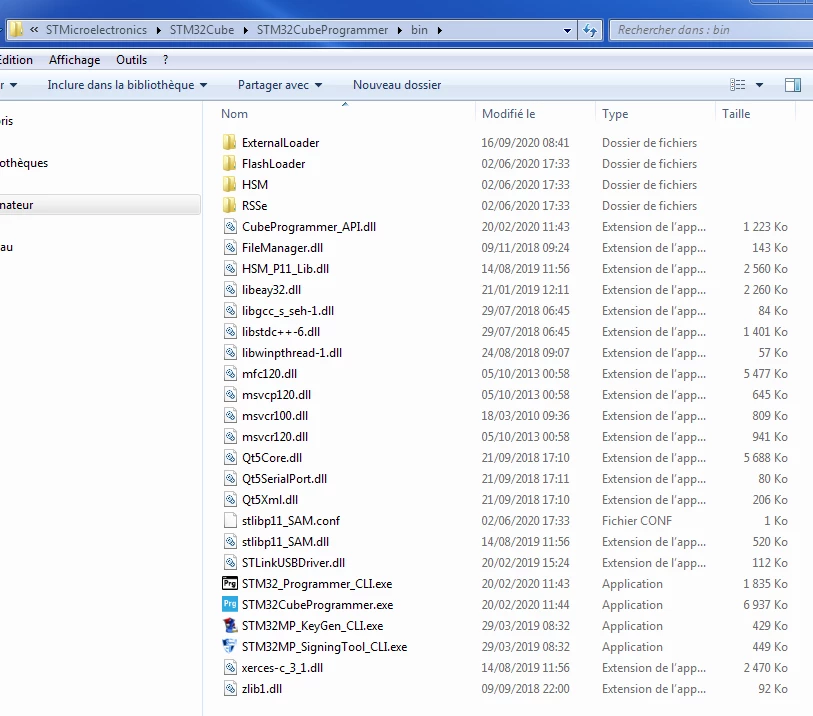Click the Qt5Core.dll file icon
Screen dimensions: 813x716
pyautogui.click(x=230, y=457)
